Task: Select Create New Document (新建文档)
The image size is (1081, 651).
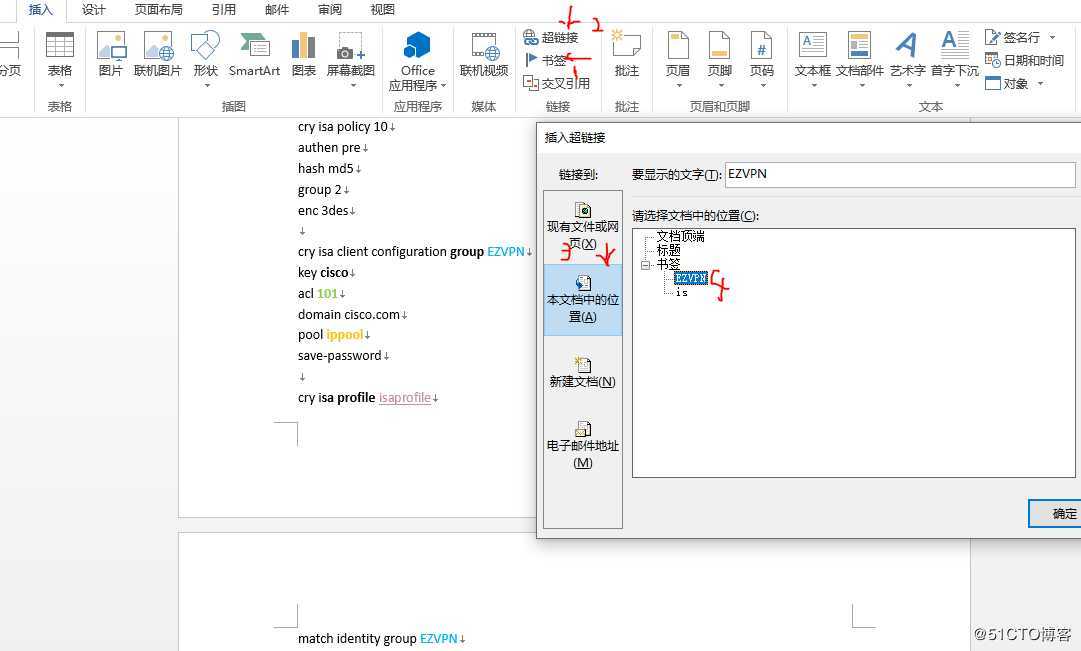Action: (583, 372)
